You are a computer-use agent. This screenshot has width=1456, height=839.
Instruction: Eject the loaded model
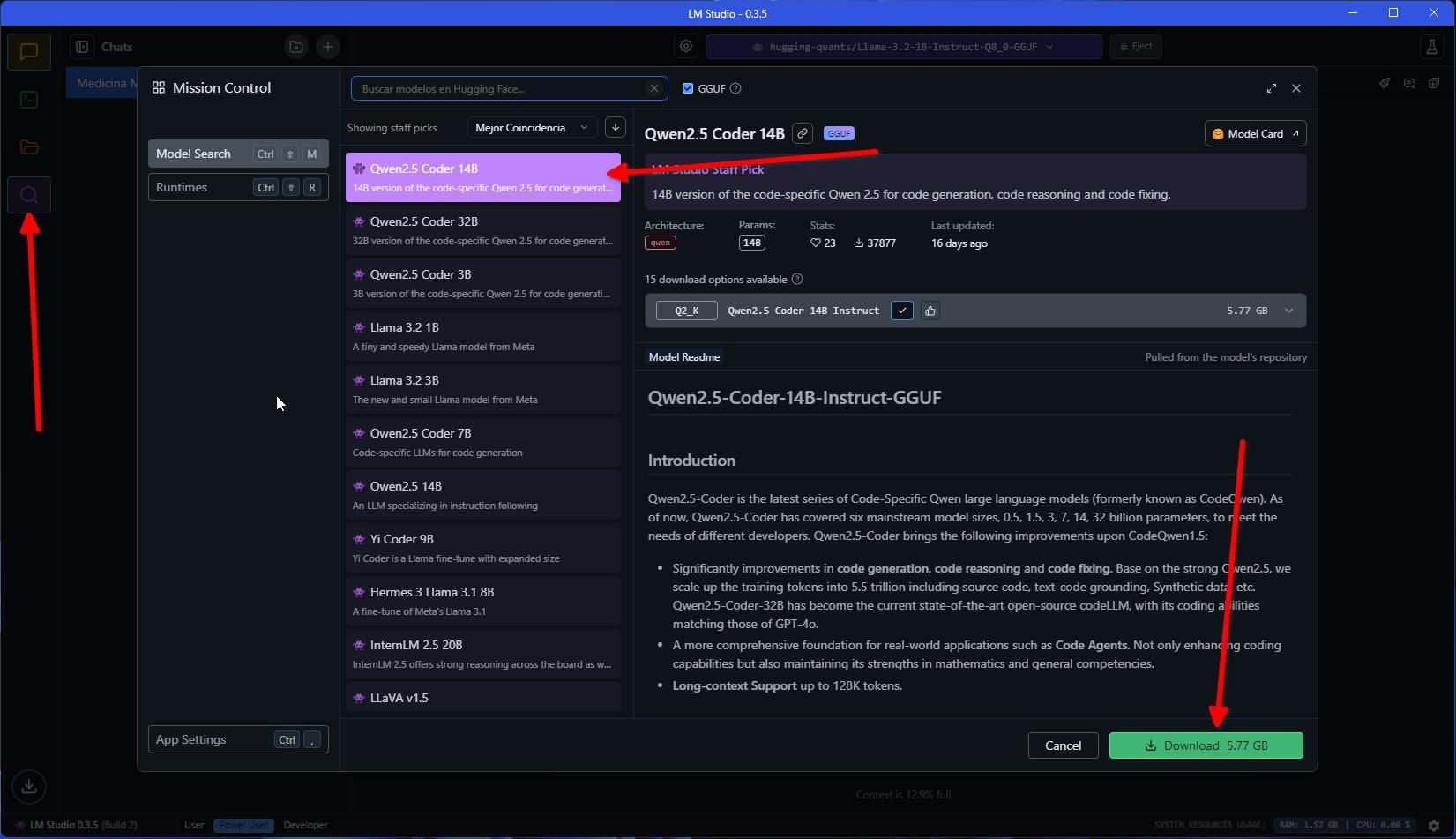1135,47
